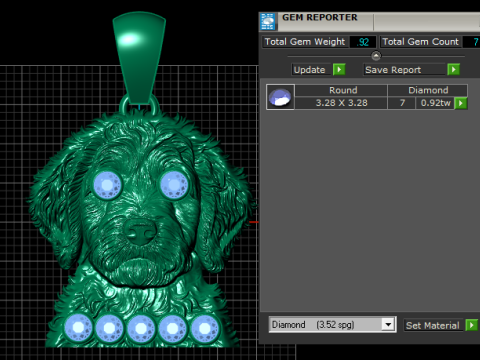Image resolution: width=480 pixels, height=360 pixels.
Task: Click the Total Gem Count value
Action: tap(472, 42)
